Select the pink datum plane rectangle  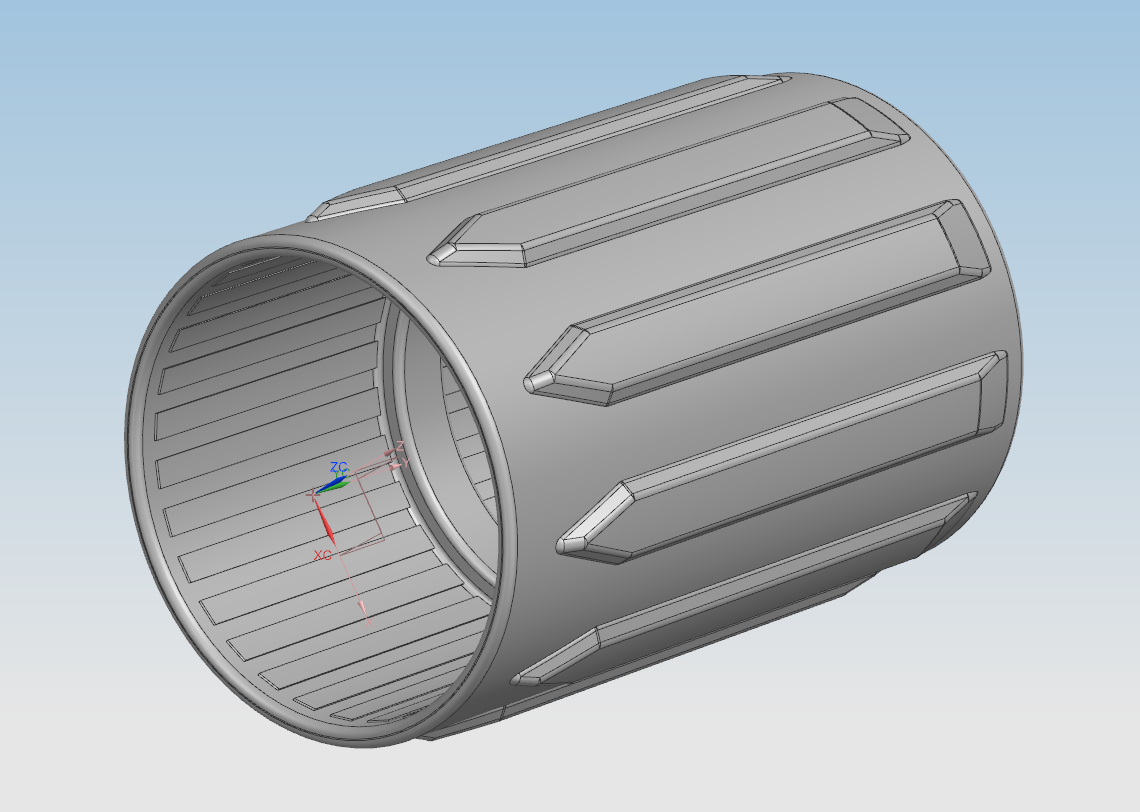360,507
